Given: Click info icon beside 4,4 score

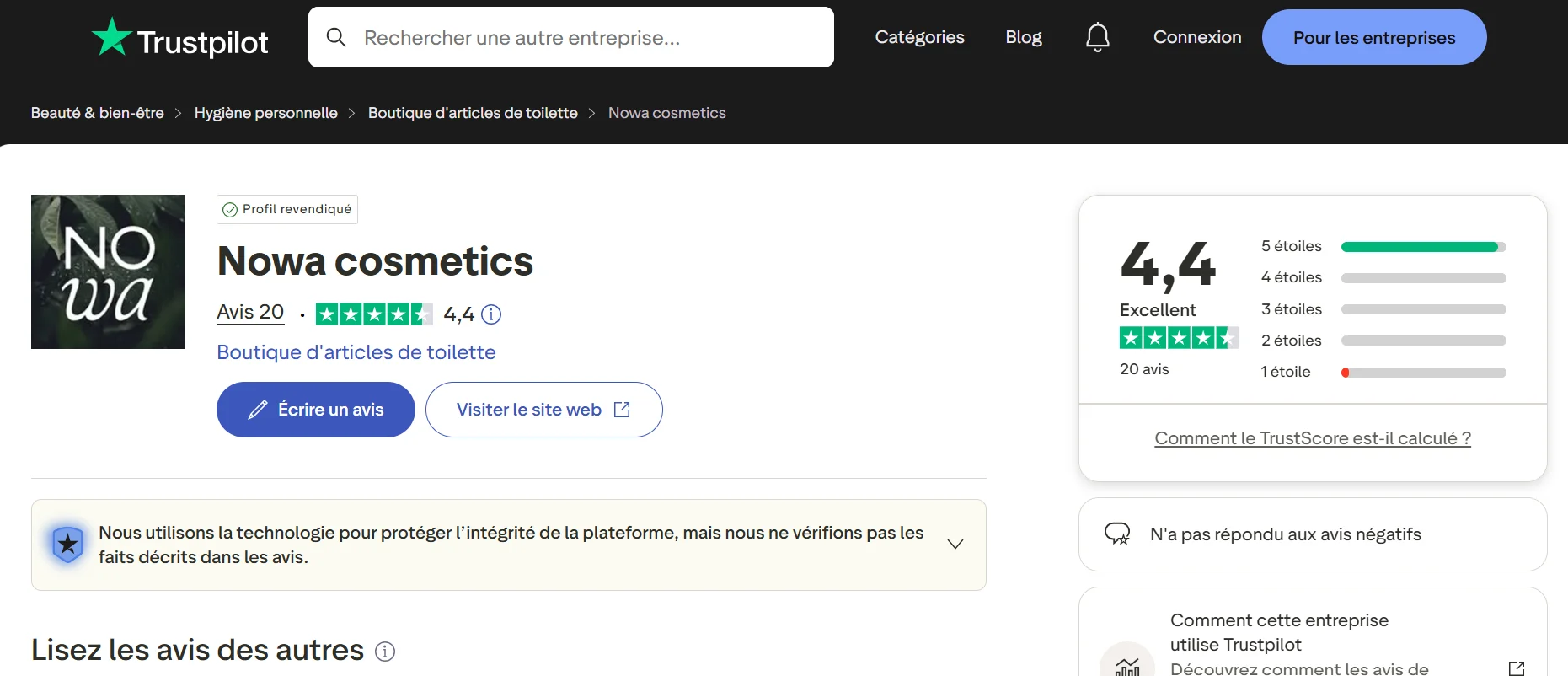Looking at the screenshot, I should click(491, 314).
